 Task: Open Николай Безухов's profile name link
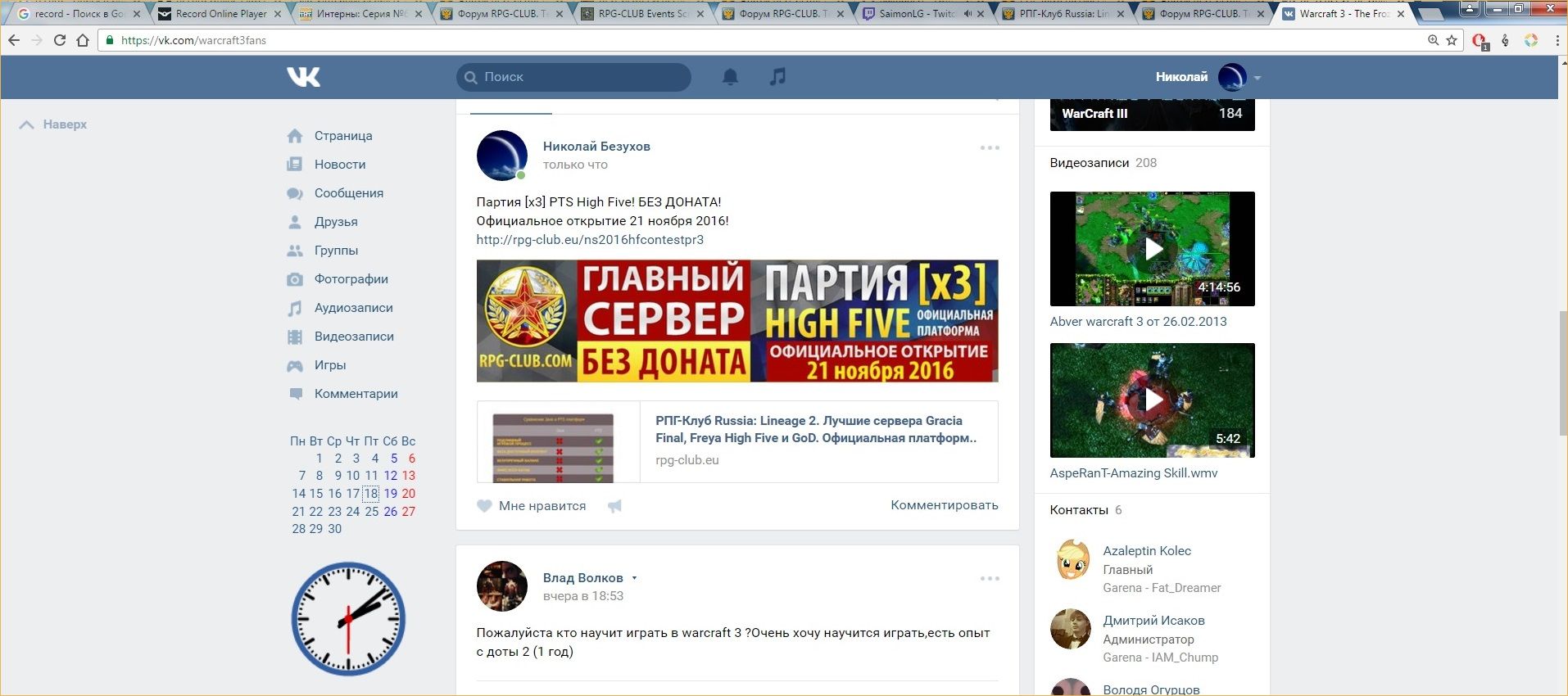click(x=596, y=147)
